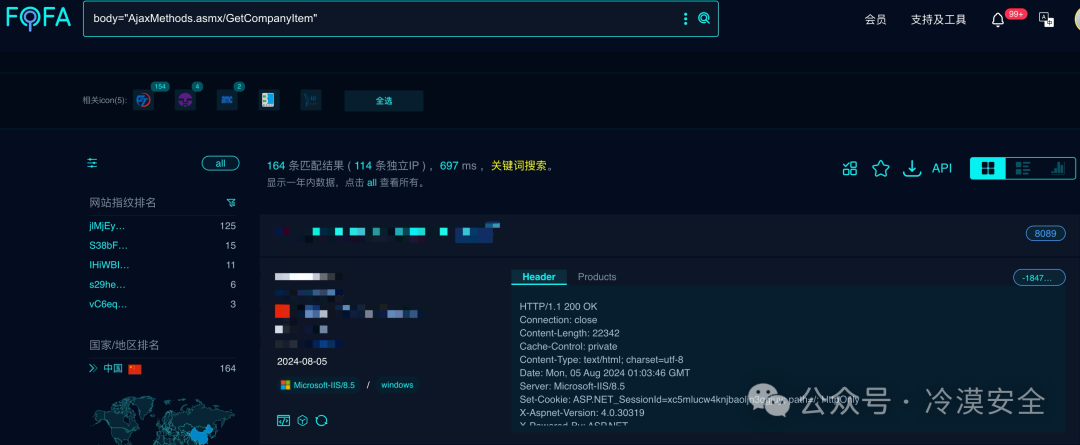Select the fifth related icon thumbnail
The image size is (1080, 445).
click(x=311, y=101)
